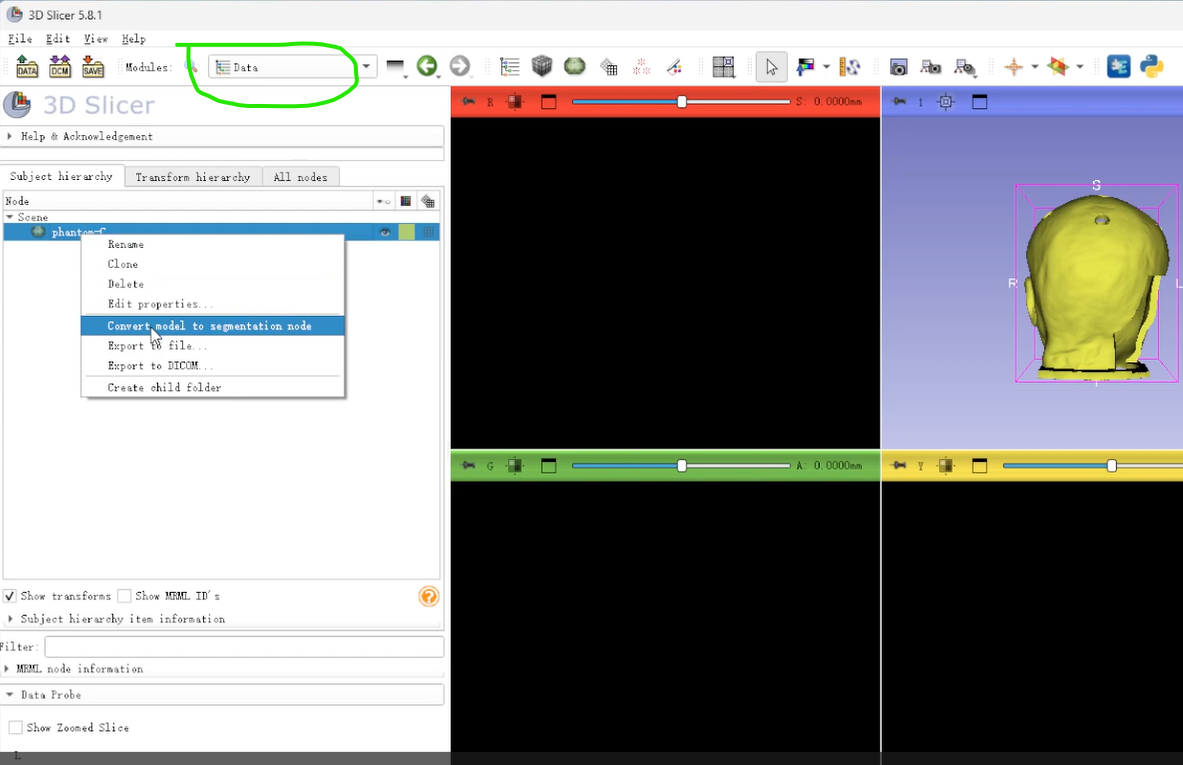Open the Segment Editor icon
The height and width of the screenshot is (765, 1183).
click(674, 67)
